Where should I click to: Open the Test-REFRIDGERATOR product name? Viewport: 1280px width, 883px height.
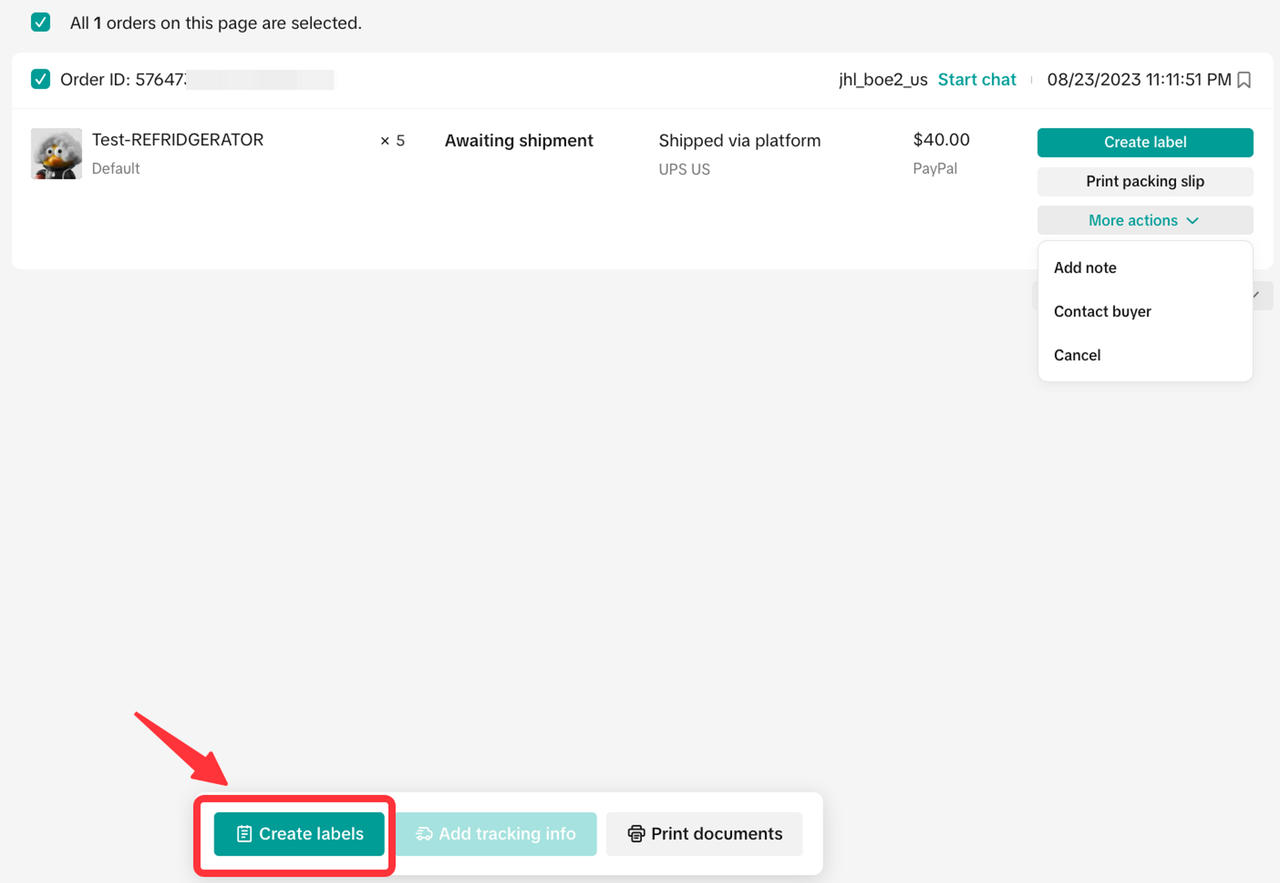pos(178,140)
